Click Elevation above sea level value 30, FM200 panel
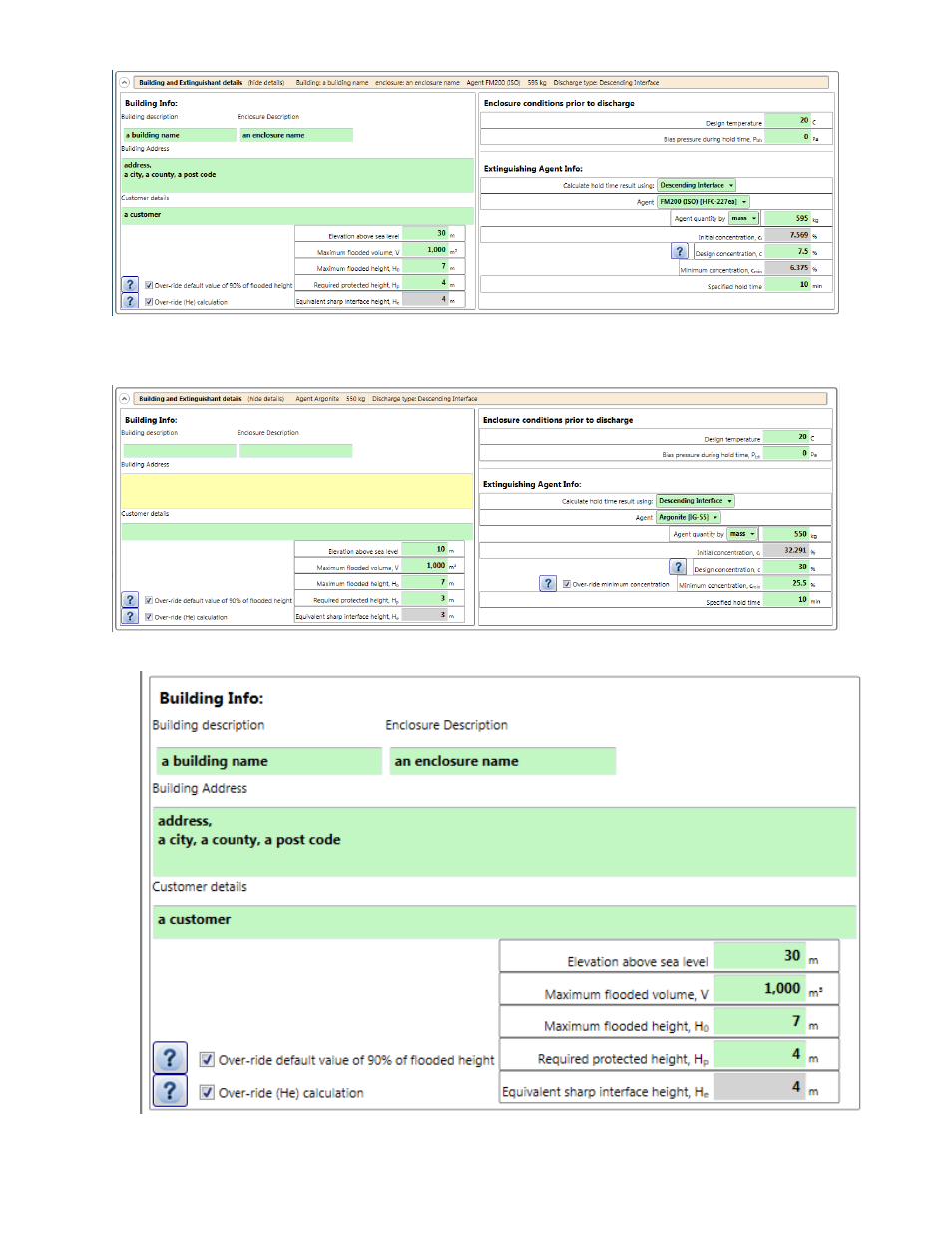Image resolution: width=952 pixels, height=1233 pixels. [x=425, y=234]
